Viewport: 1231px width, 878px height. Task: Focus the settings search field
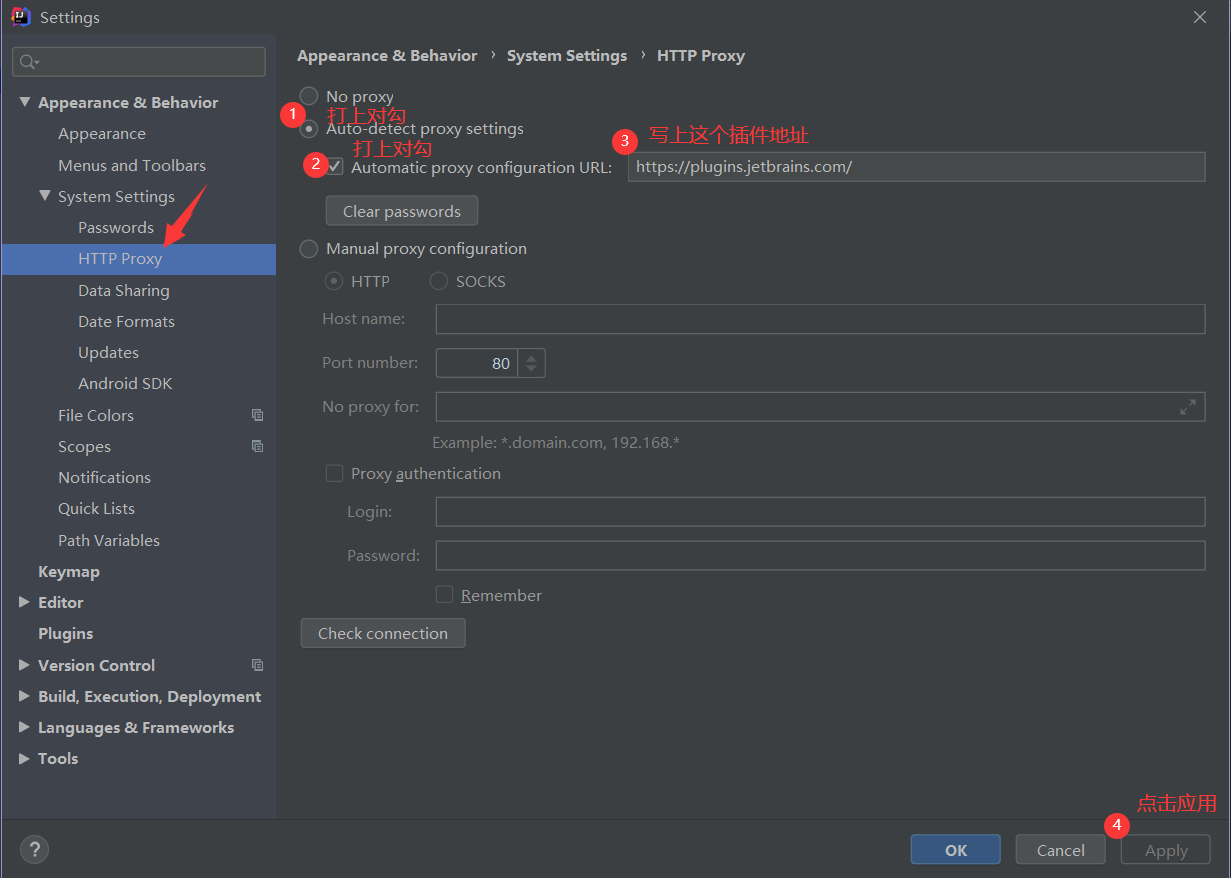tap(139, 62)
